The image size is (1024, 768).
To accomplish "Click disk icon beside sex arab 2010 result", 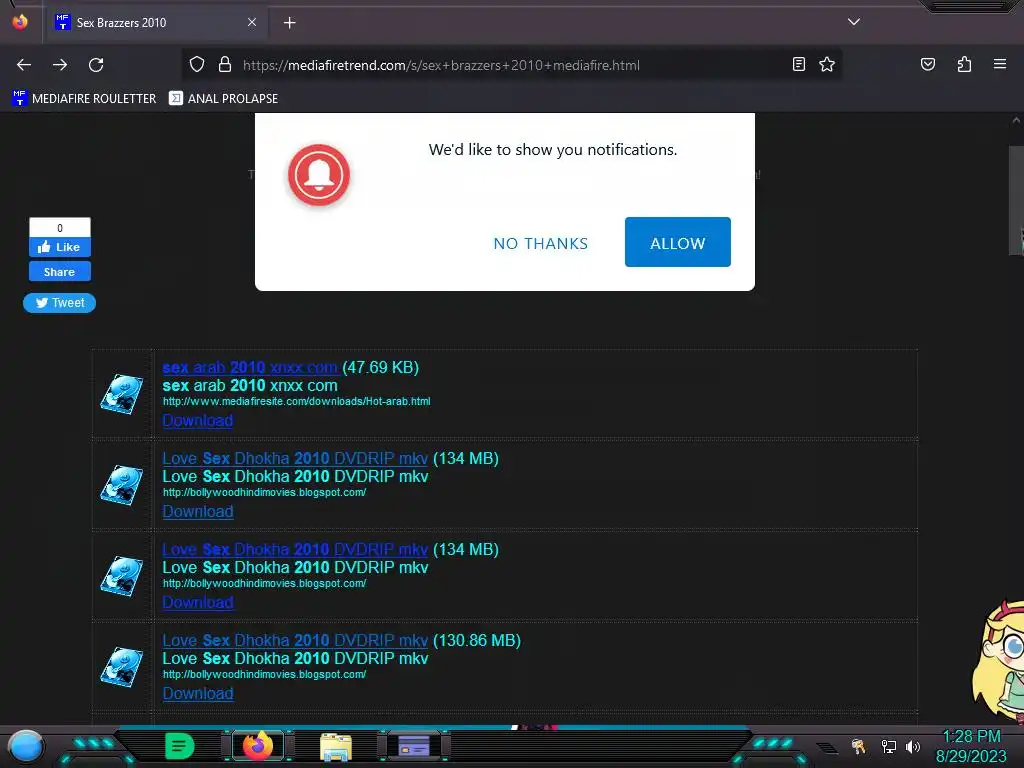I will click(121, 394).
